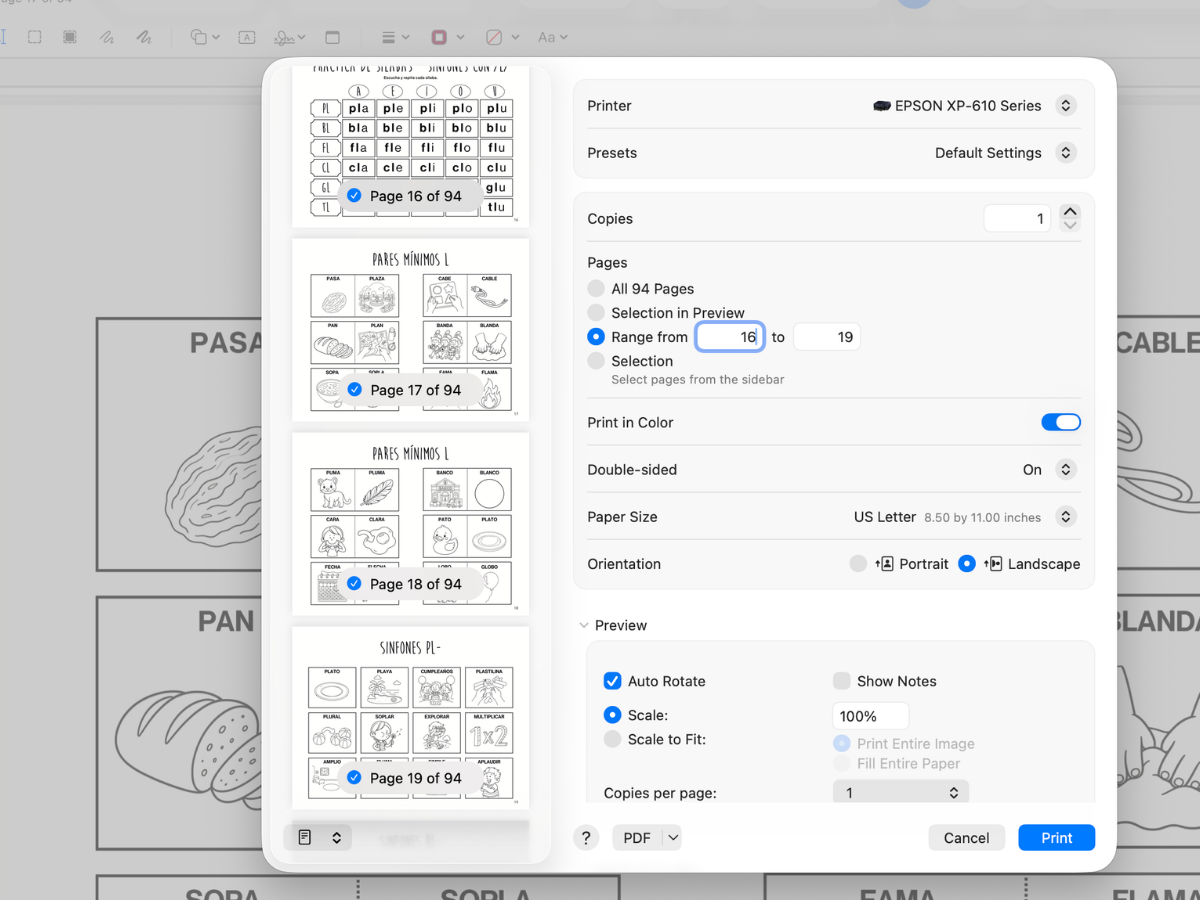
Task: Open the sidebar page view selector
Action: click(318, 838)
